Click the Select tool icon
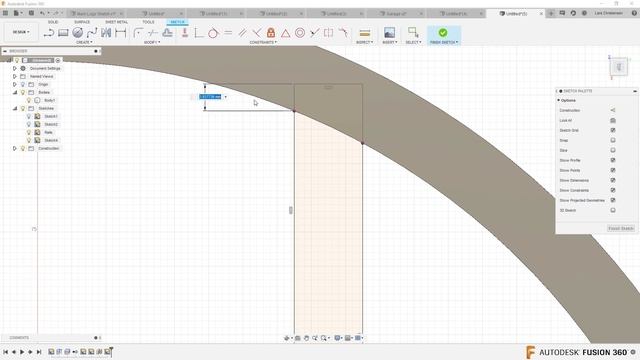 point(413,33)
